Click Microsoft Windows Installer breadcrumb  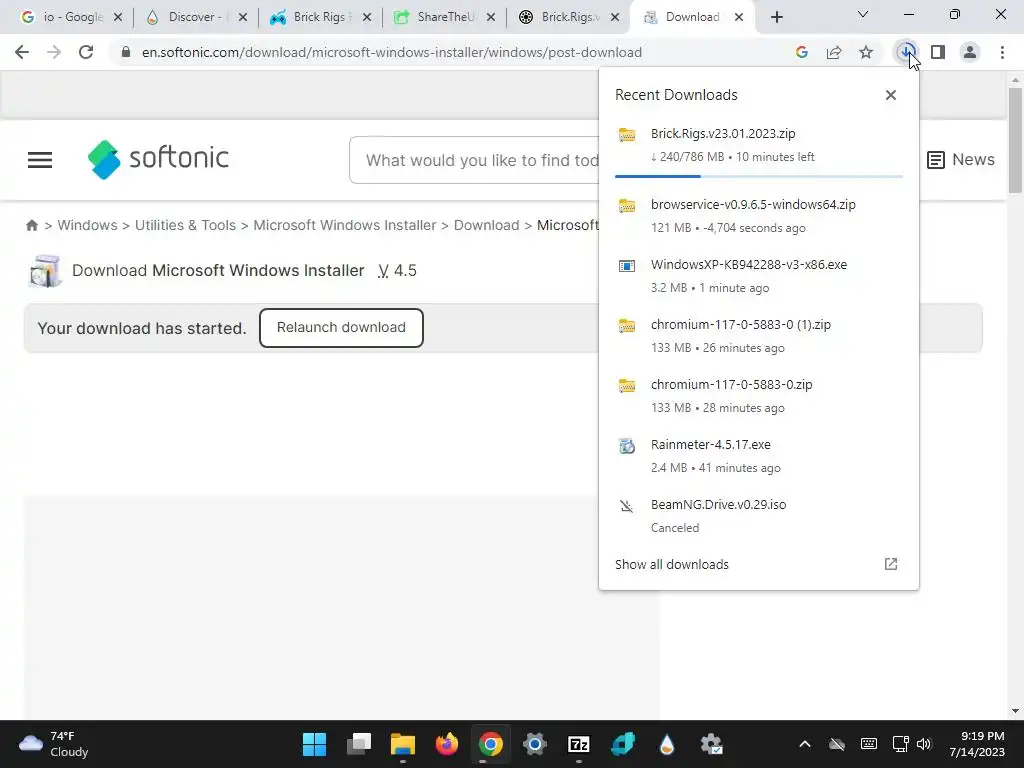pyautogui.click(x=344, y=225)
